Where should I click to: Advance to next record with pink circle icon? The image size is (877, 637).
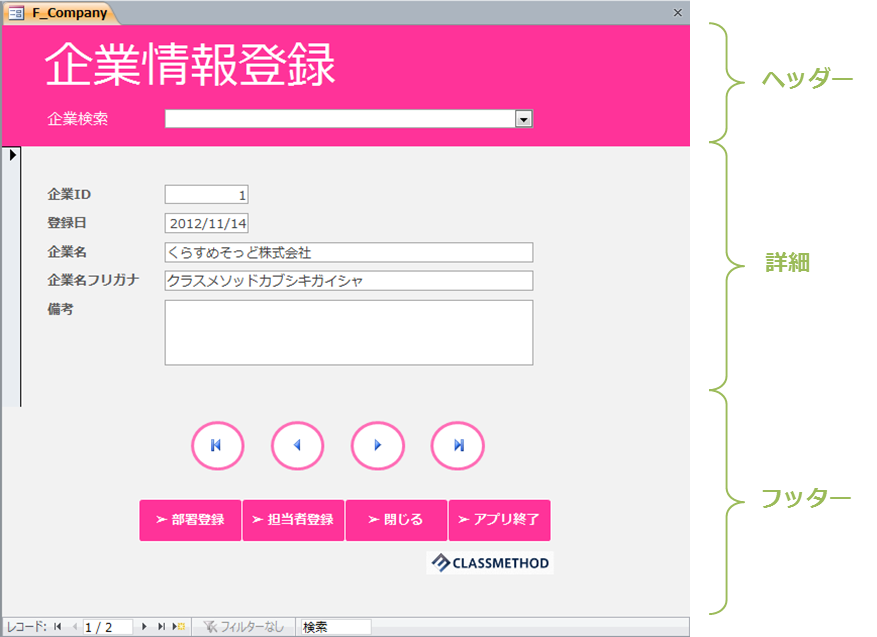click(377, 446)
